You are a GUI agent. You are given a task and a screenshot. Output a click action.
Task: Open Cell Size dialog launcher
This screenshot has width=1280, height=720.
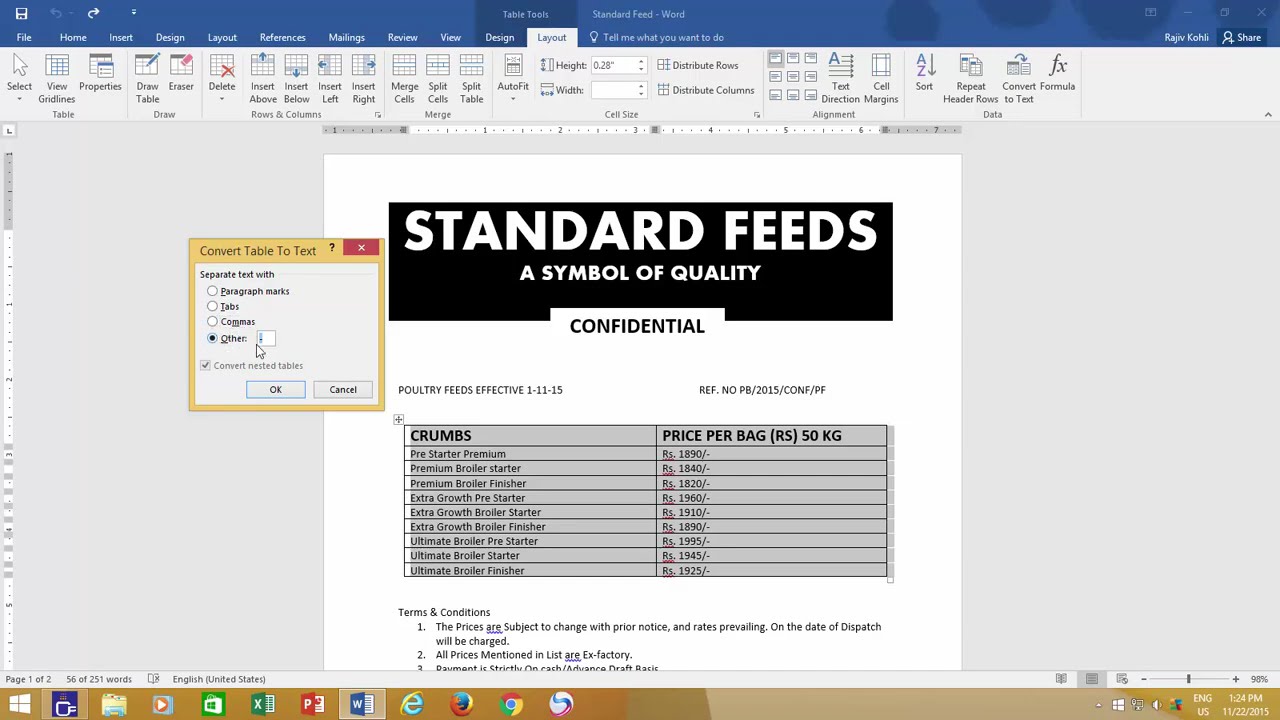click(757, 115)
